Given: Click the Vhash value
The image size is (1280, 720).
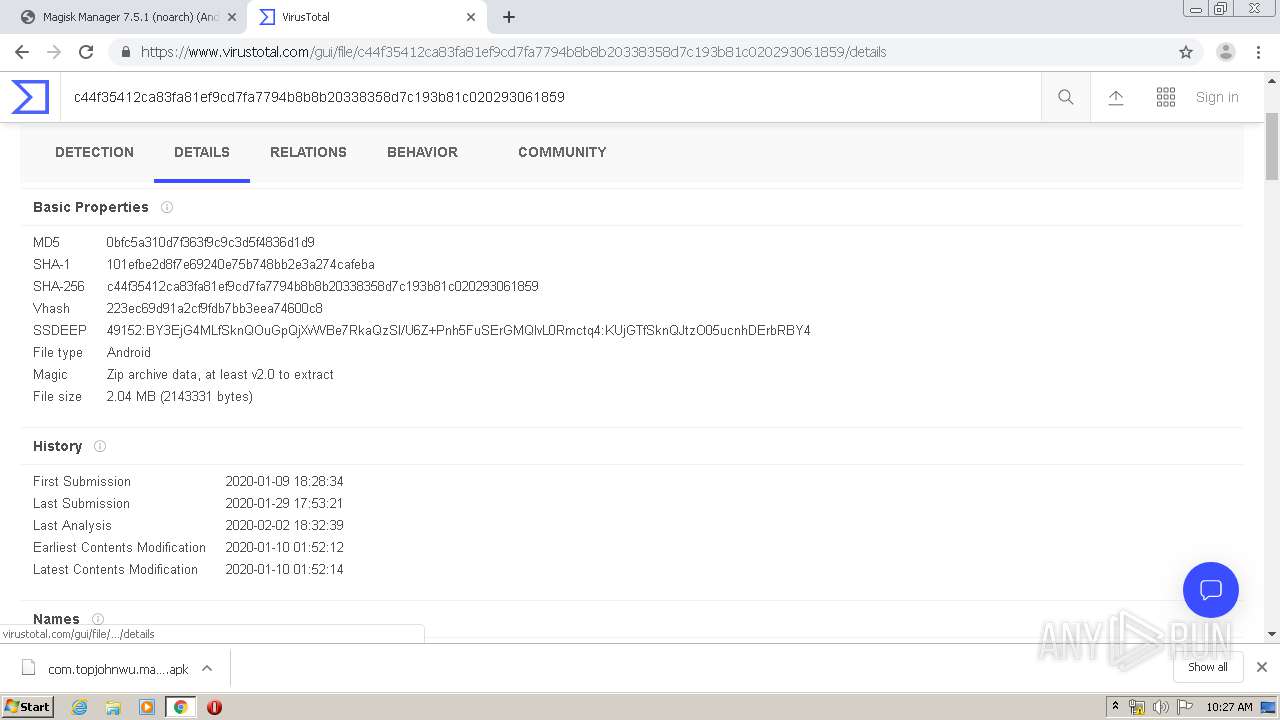Looking at the screenshot, I should (x=214, y=308).
